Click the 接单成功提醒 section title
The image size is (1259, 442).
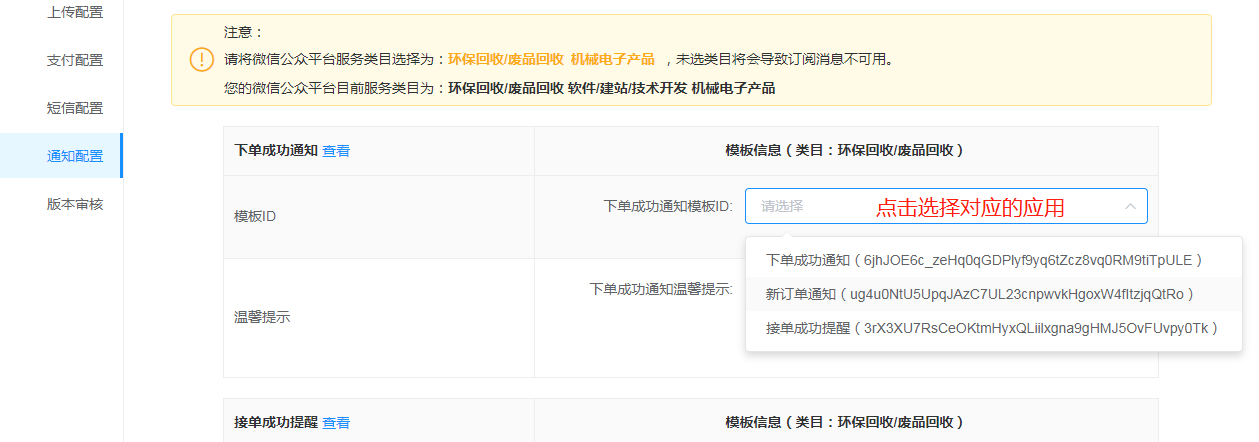coord(275,423)
